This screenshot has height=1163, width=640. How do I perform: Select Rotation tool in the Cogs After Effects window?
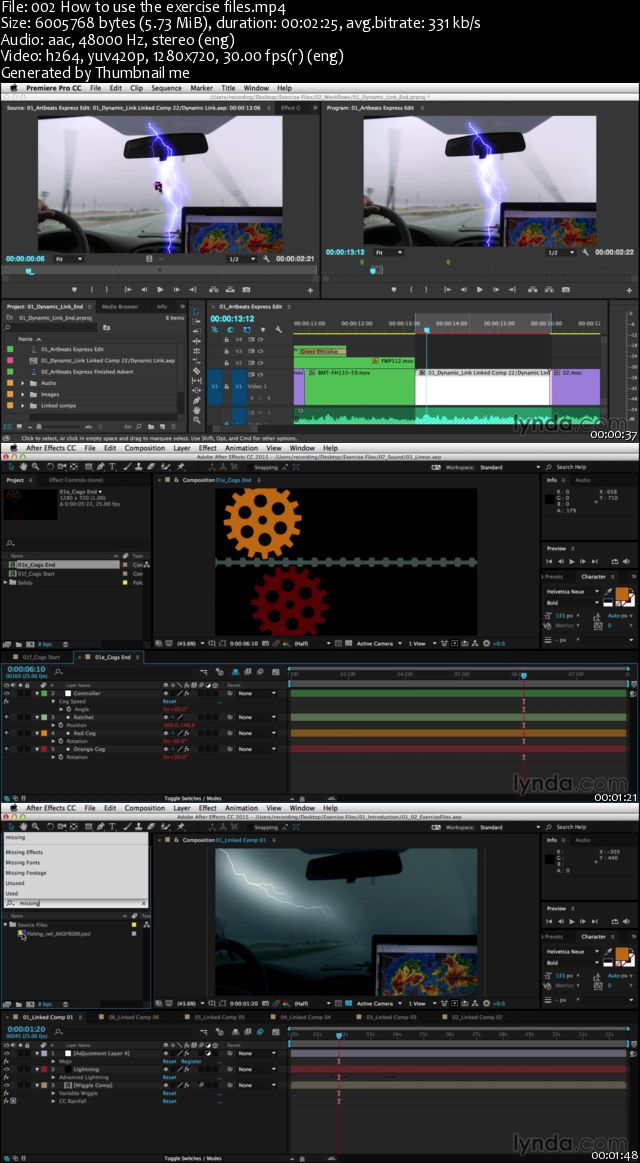[50, 467]
